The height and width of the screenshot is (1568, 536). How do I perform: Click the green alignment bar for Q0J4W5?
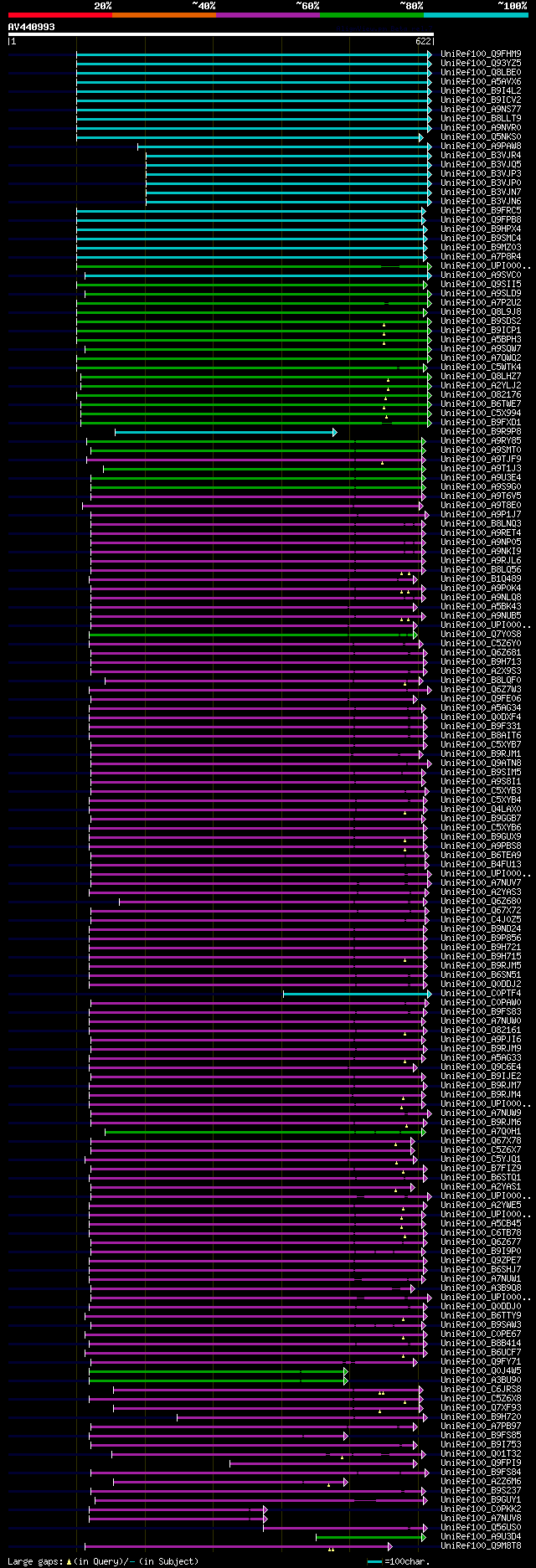218,1372
